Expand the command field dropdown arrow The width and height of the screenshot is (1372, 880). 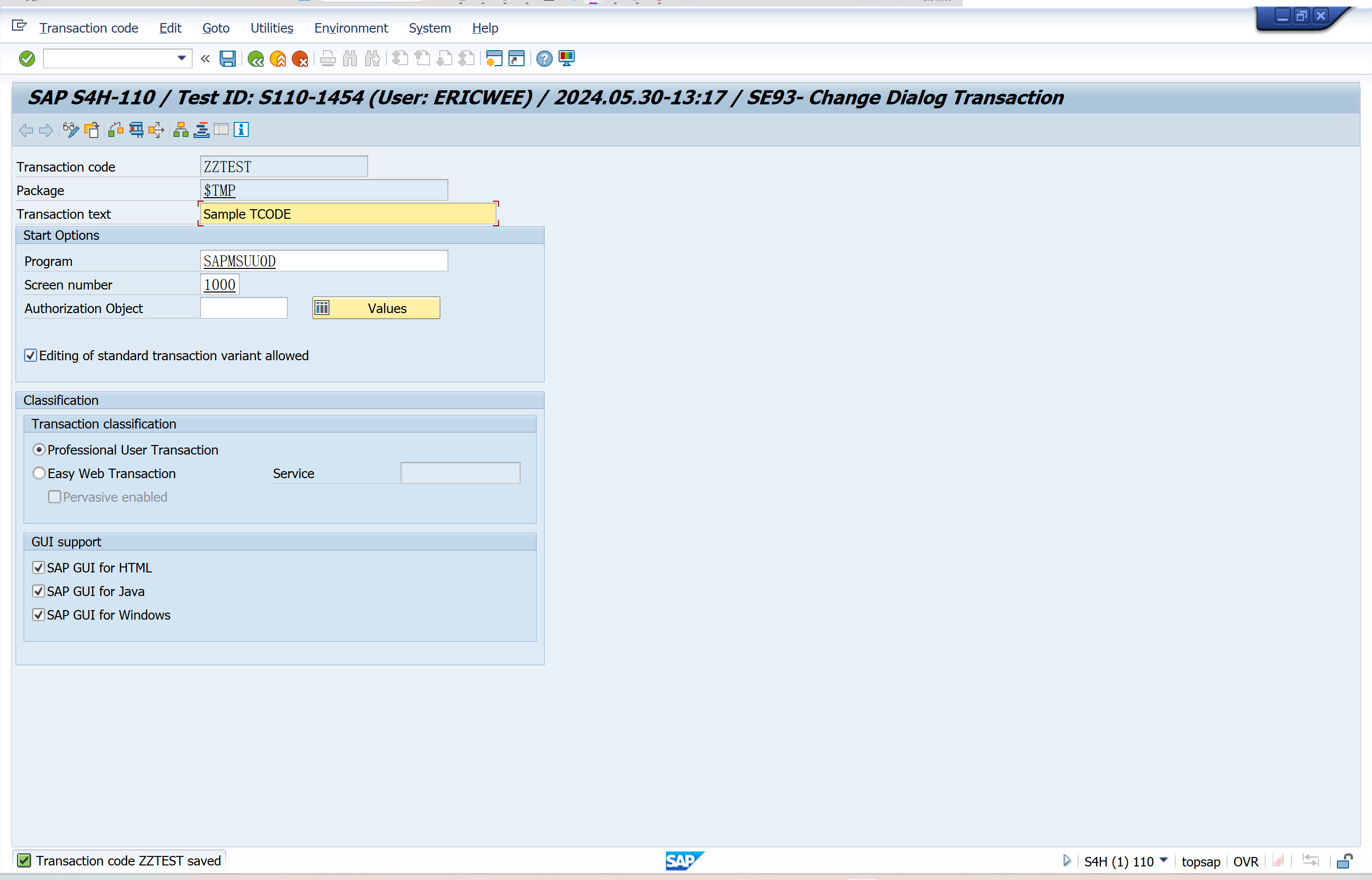point(182,58)
